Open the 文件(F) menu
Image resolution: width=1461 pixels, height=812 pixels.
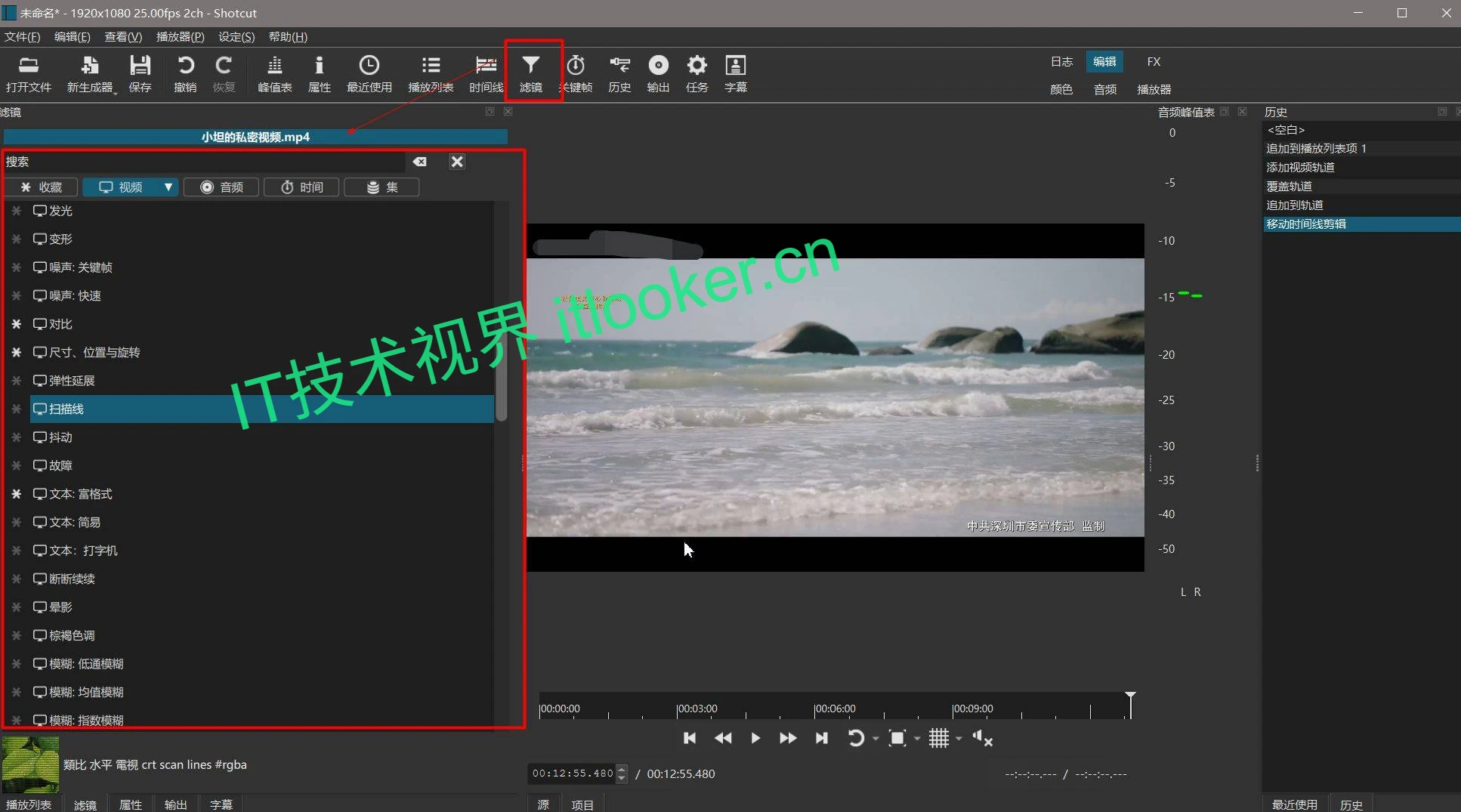click(x=22, y=37)
